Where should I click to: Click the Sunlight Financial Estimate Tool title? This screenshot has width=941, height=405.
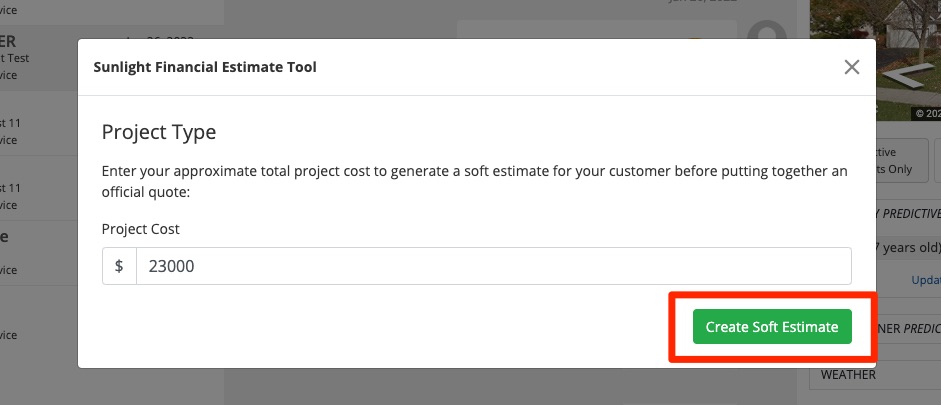(x=205, y=67)
